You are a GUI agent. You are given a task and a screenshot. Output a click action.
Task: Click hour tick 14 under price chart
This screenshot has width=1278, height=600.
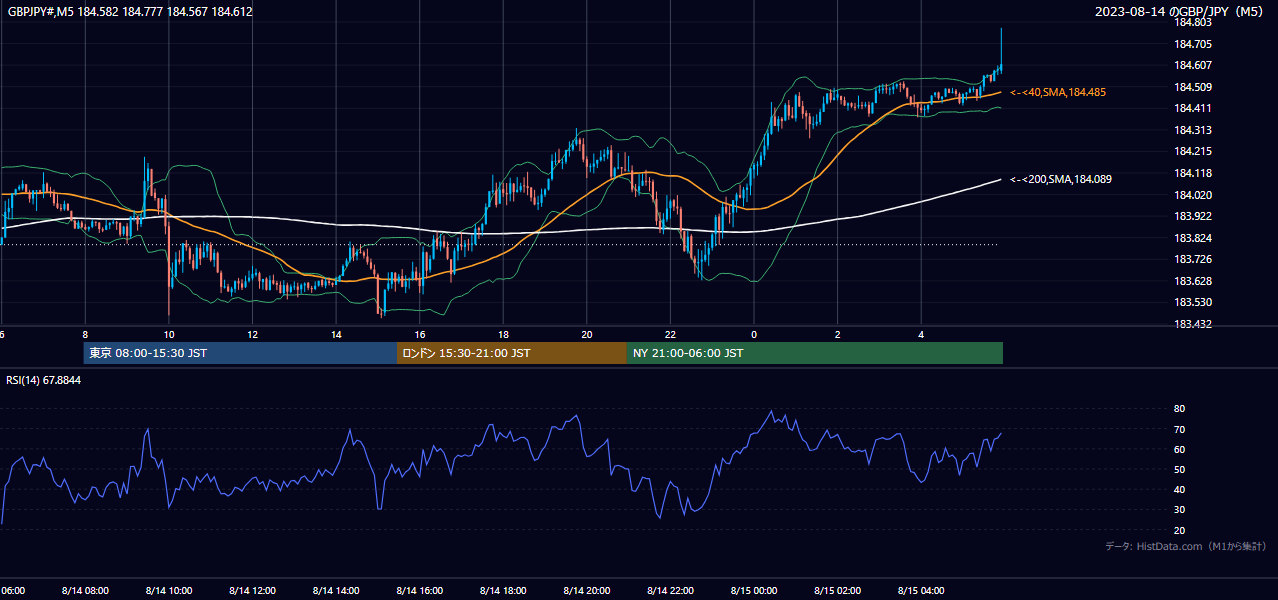[x=336, y=335]
